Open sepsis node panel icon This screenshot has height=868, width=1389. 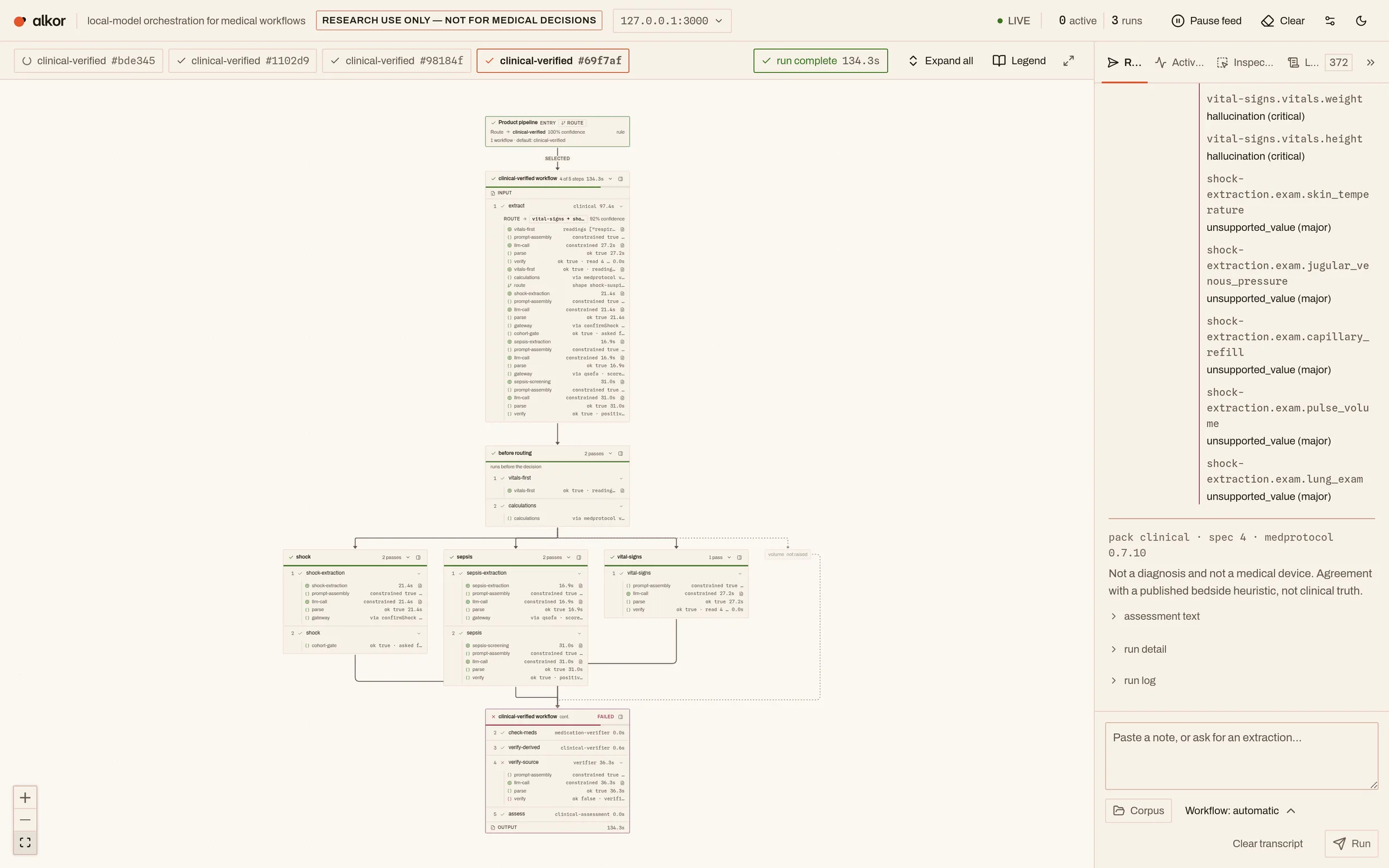[x=579, y=557]
